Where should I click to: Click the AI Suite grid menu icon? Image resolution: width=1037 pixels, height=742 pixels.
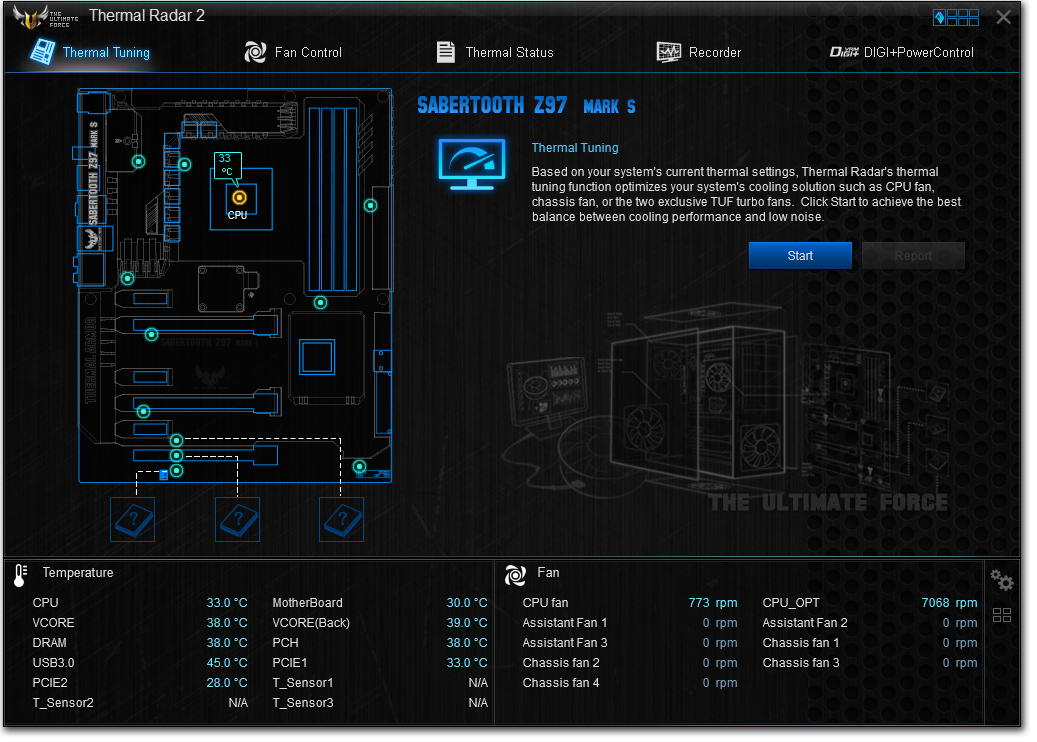coord(956,17)
